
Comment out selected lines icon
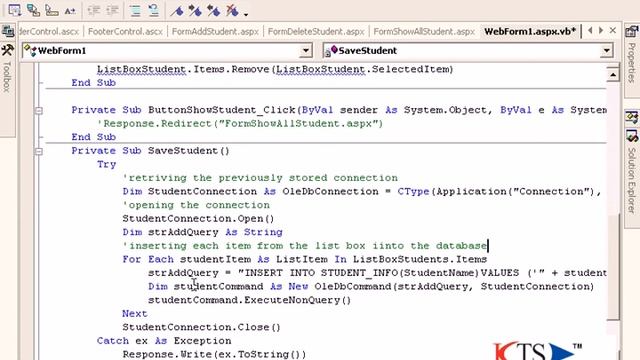[135, 10]
